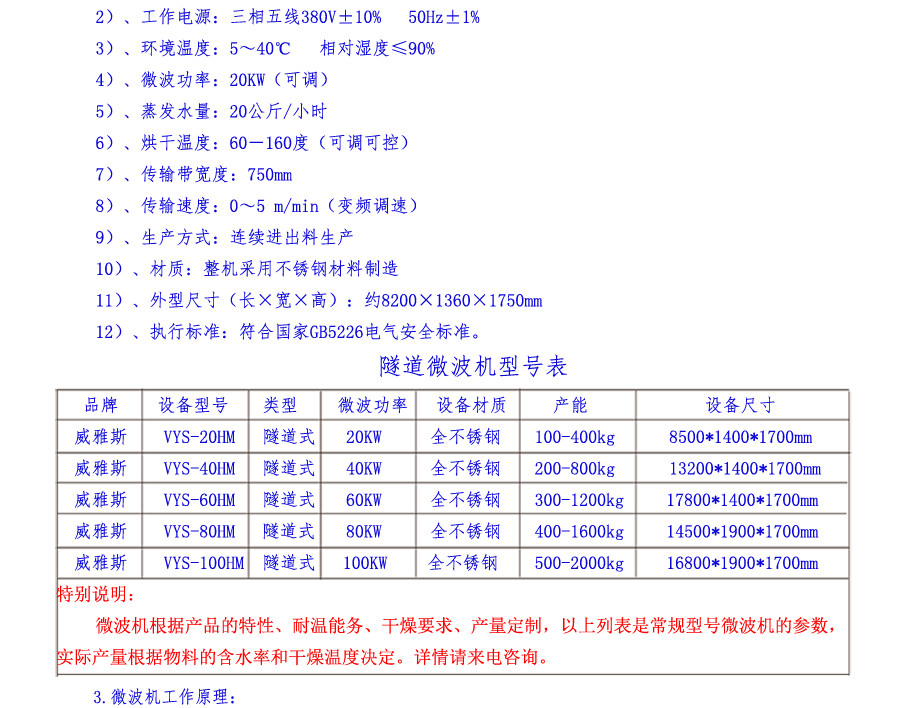Click '全不锈钢' in the VYS-100HM row

pos(463,563)
